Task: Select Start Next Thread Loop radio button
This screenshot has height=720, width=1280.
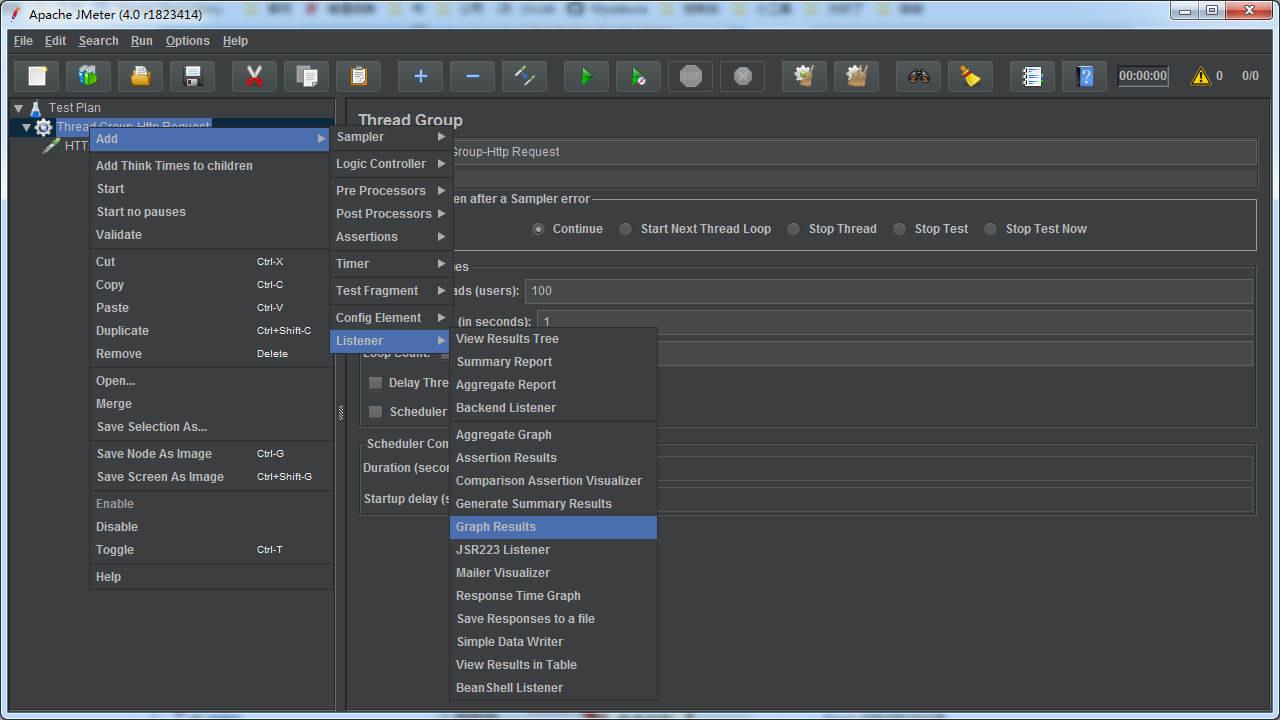Action: pyautogui.click(x=625, y=229)
